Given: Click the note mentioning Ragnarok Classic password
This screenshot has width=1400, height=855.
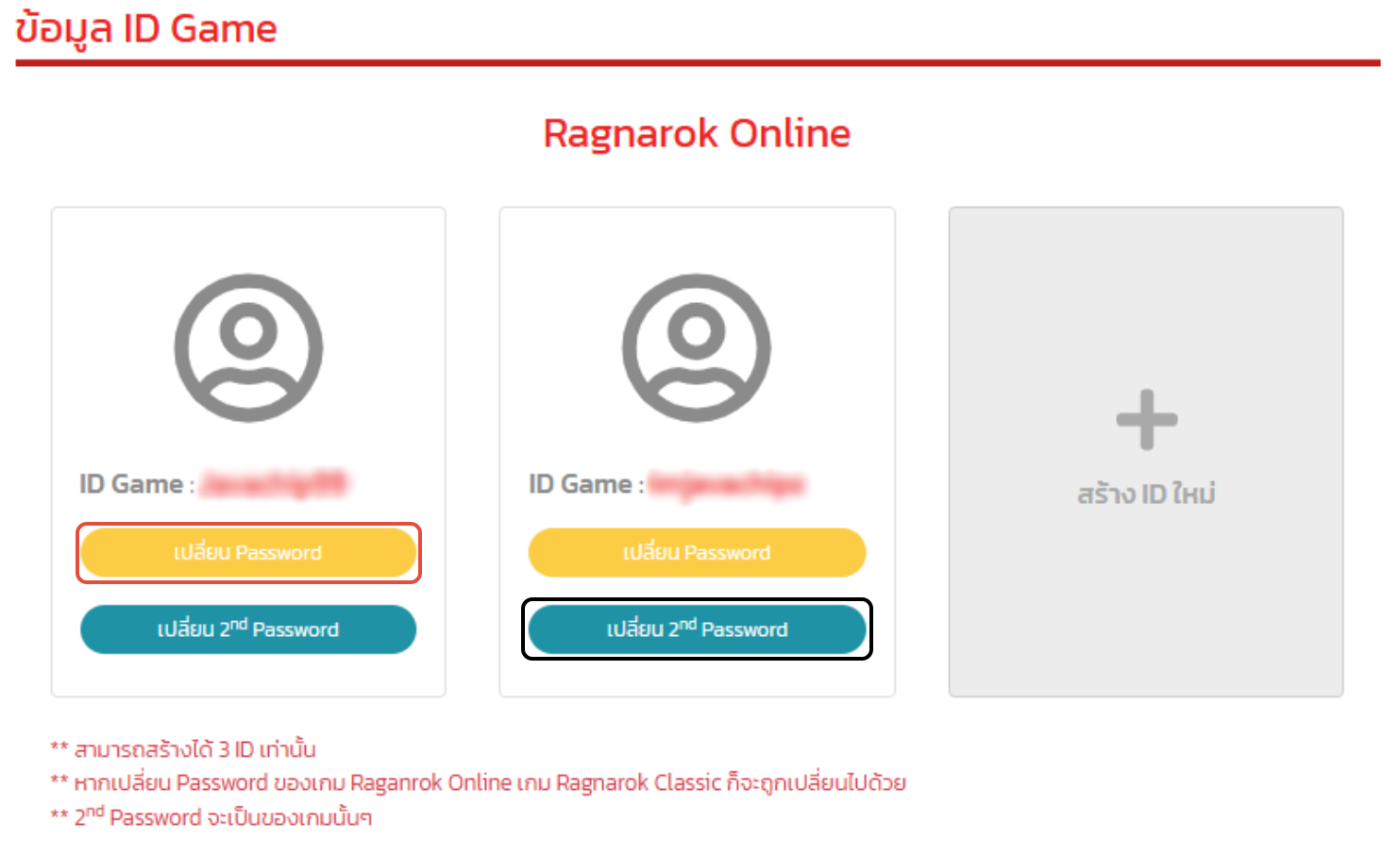Looking at the screenshot, I should pyautogui.click(x=478, y=783).
